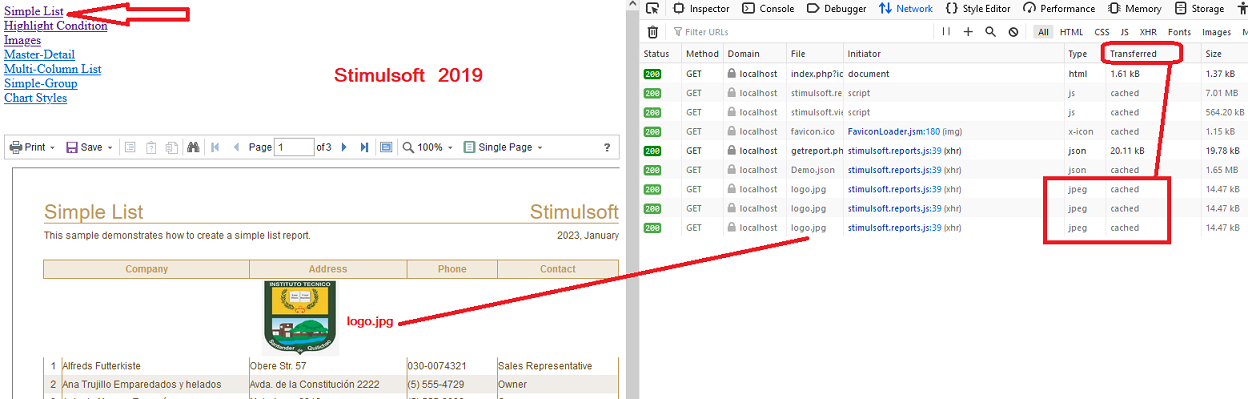This screenshot has width=1248, height=399.
Task: Toggle the Images request filter
Action: click(1216, 32)
